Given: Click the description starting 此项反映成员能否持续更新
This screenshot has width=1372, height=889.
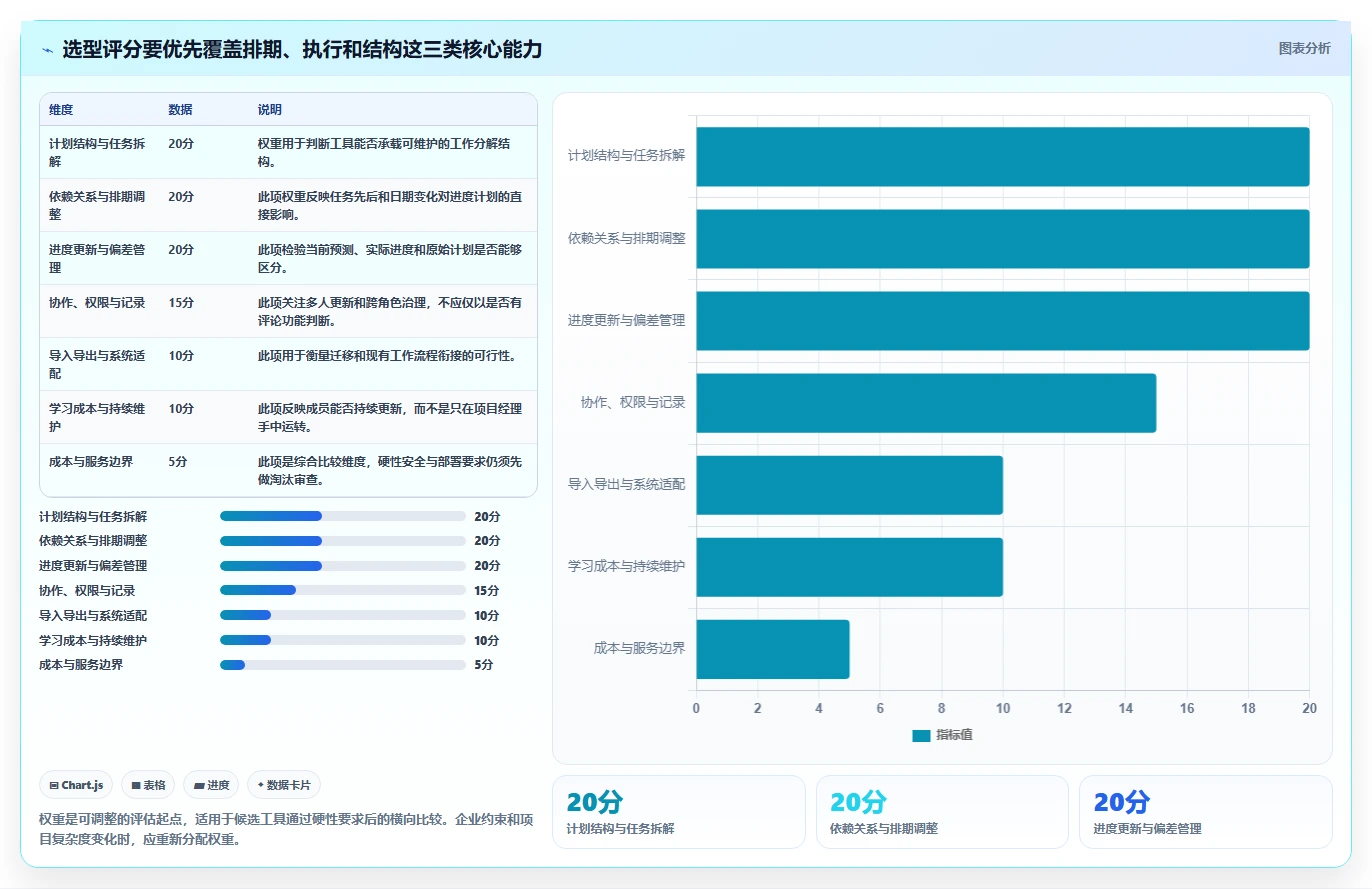Looking at the screenshot, I should tap(390, 417).
